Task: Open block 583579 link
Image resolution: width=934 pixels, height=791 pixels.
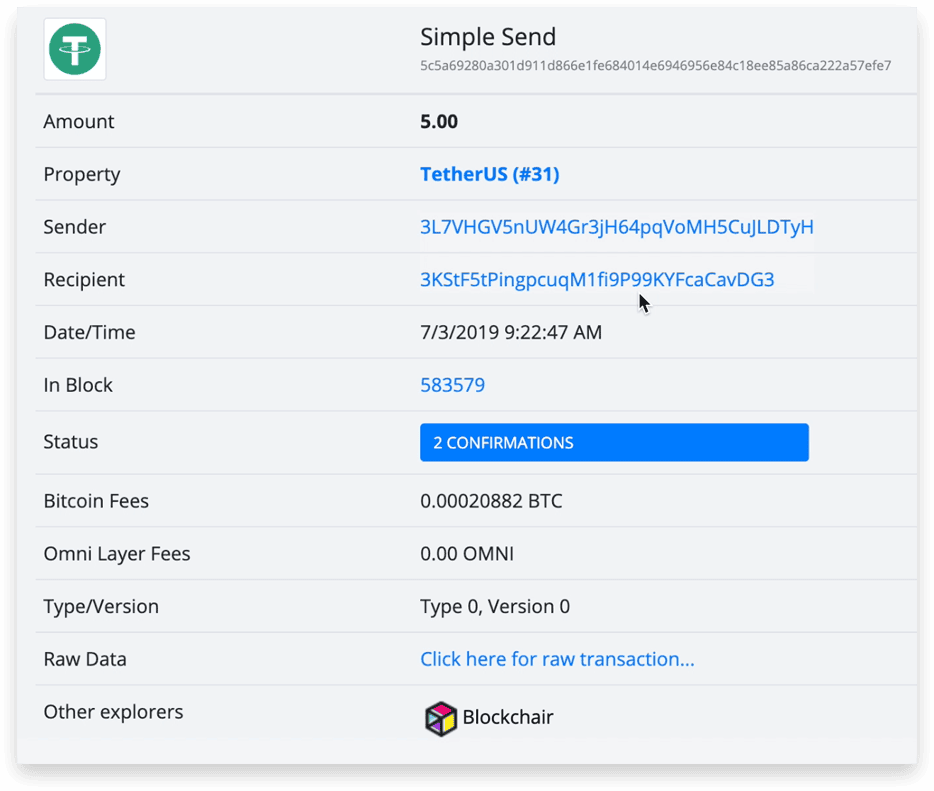Action: [x=452, y=385]
